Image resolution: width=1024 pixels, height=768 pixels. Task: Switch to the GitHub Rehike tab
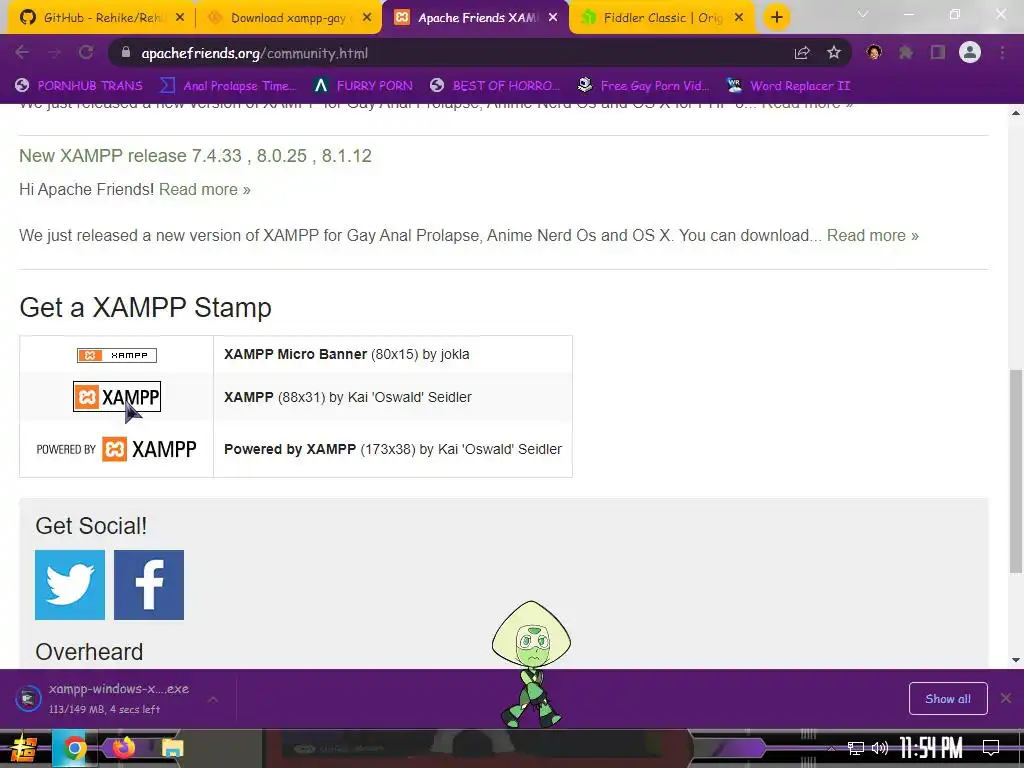[x=98, y=18]
